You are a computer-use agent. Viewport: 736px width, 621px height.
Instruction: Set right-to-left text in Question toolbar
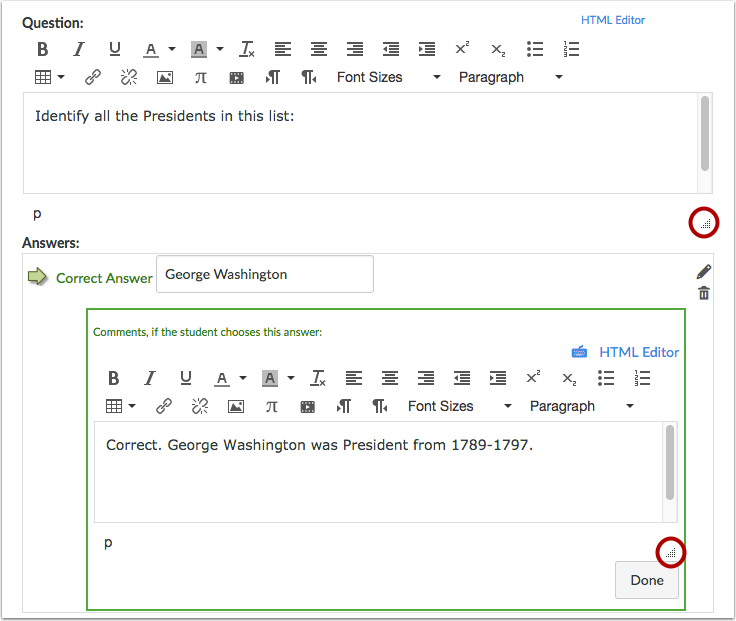[309, 77]
